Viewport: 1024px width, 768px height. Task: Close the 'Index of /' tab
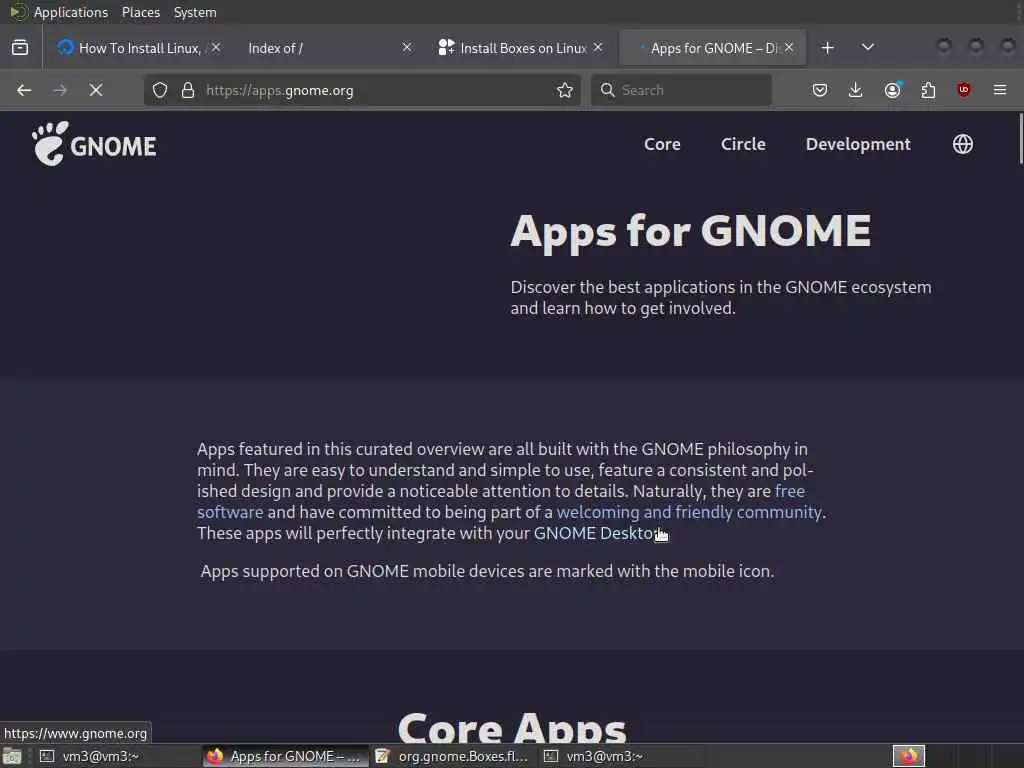(x=407, y=48)
